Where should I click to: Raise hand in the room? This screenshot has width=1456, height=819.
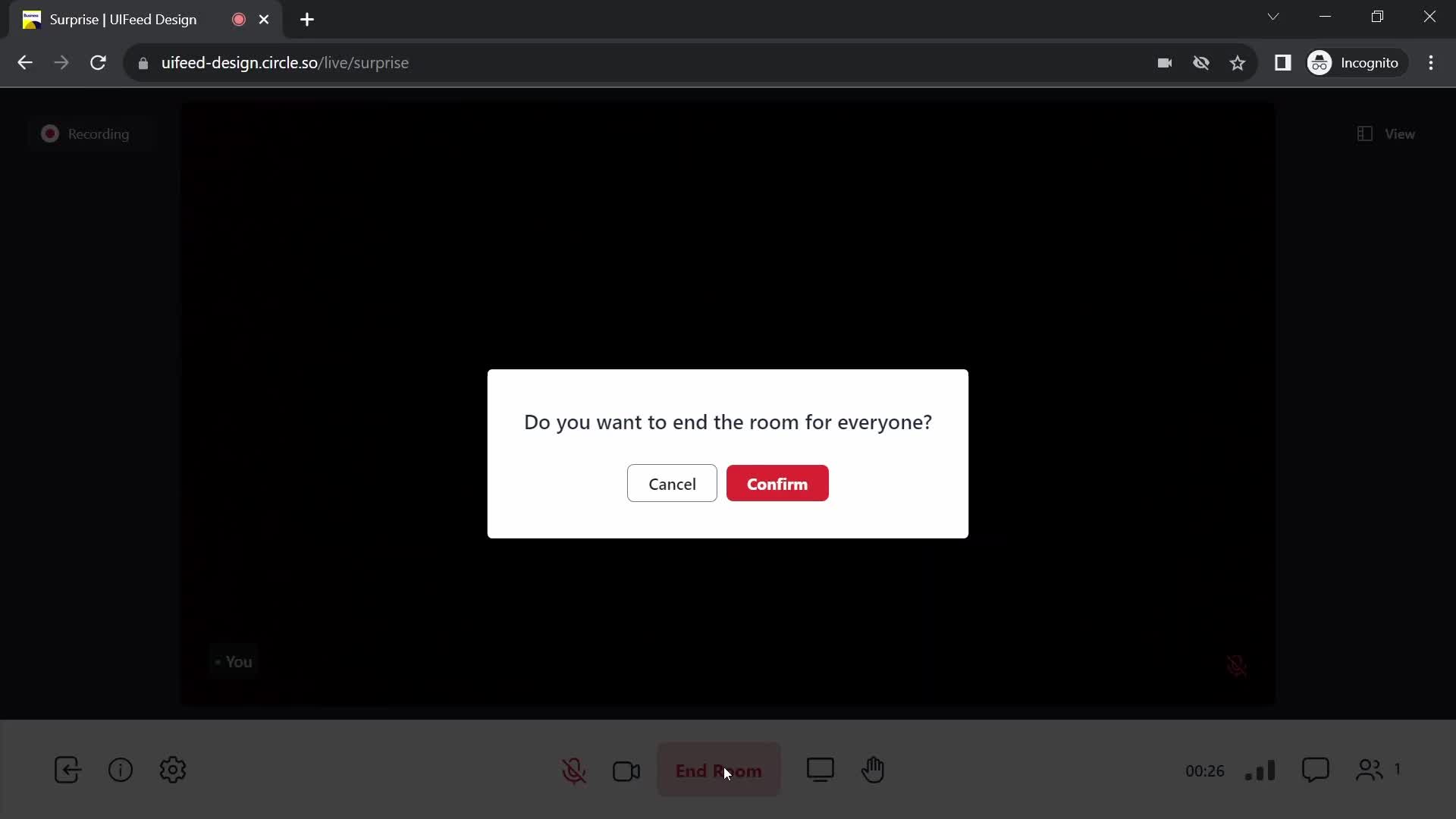(x=873, y=770)
